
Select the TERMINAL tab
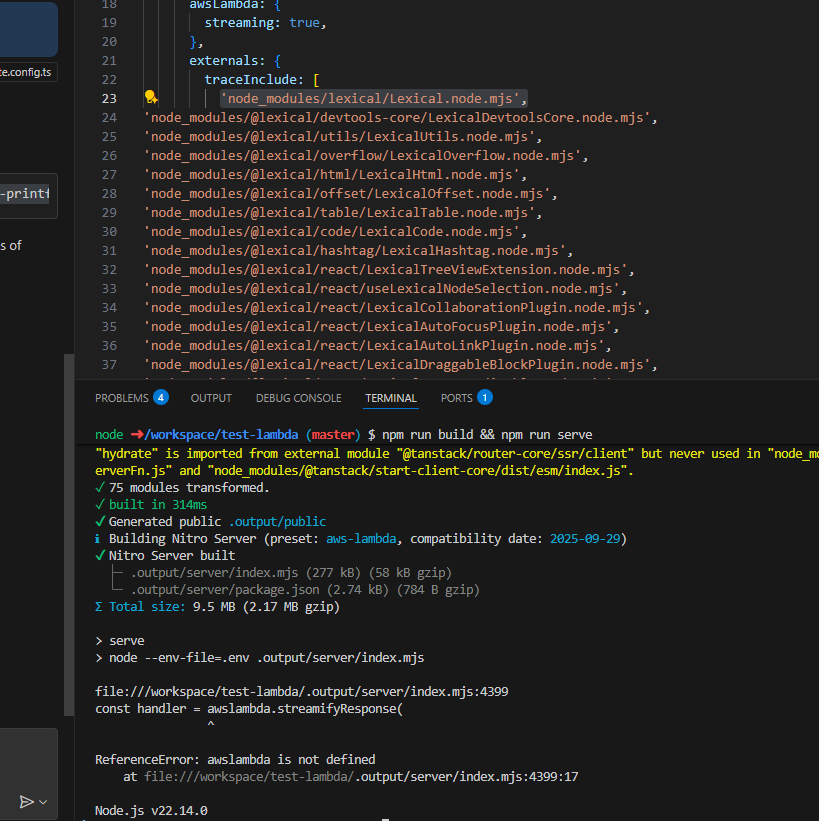[391, 398]
